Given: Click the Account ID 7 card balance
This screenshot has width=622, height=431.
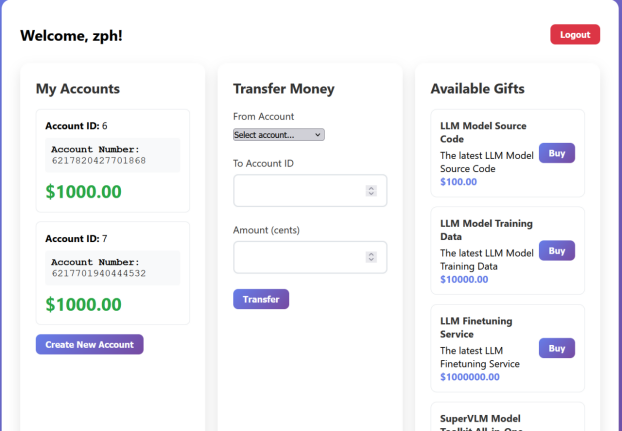Looking at the screenshot, I should click(83, 305).
